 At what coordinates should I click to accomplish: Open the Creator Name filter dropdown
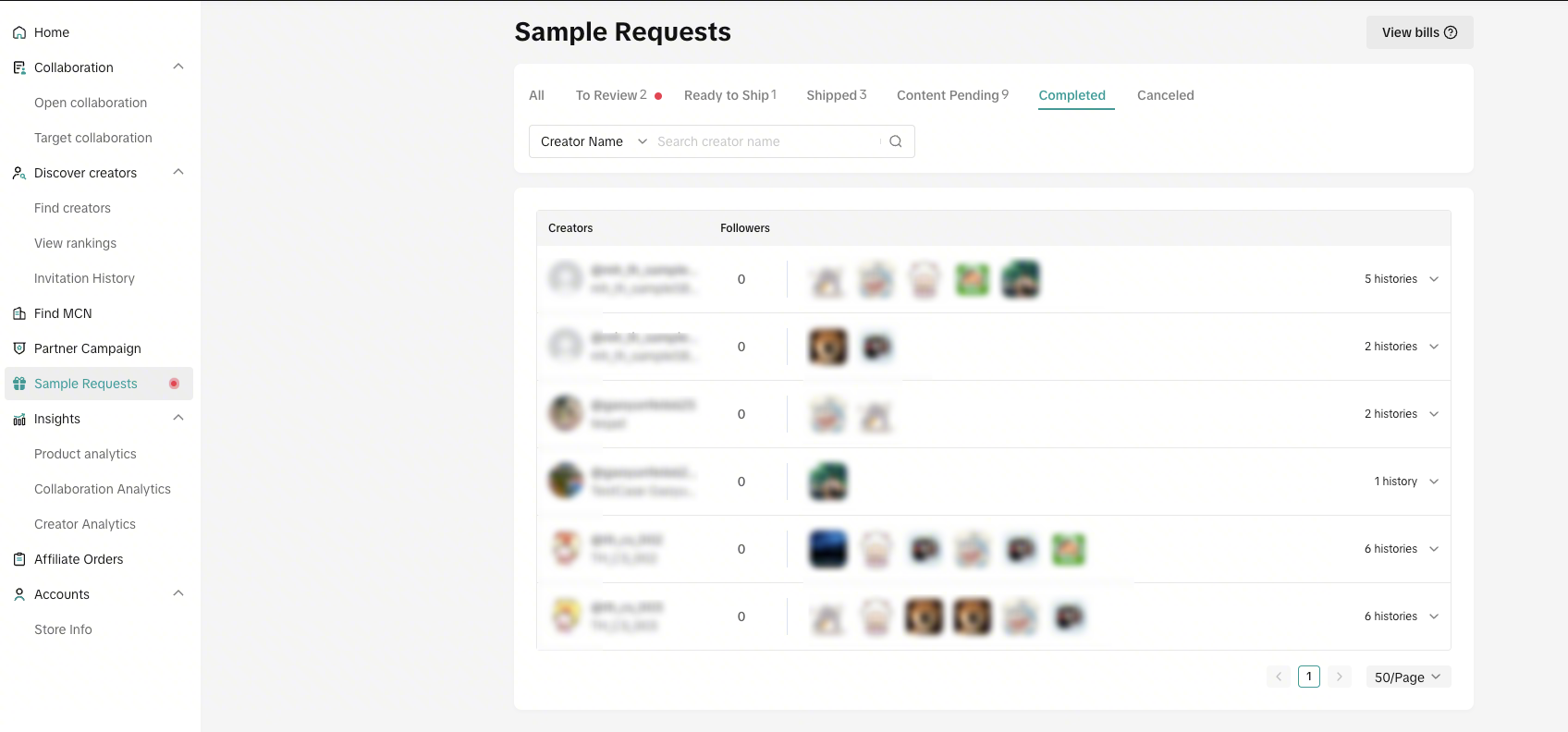click(x=594, y=141)
